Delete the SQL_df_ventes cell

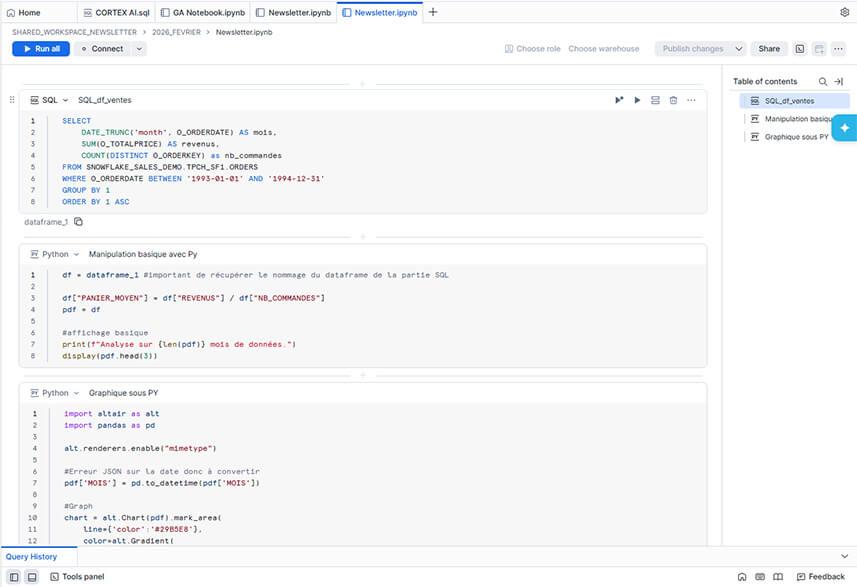pyautogui.click(x=674, y=100)
